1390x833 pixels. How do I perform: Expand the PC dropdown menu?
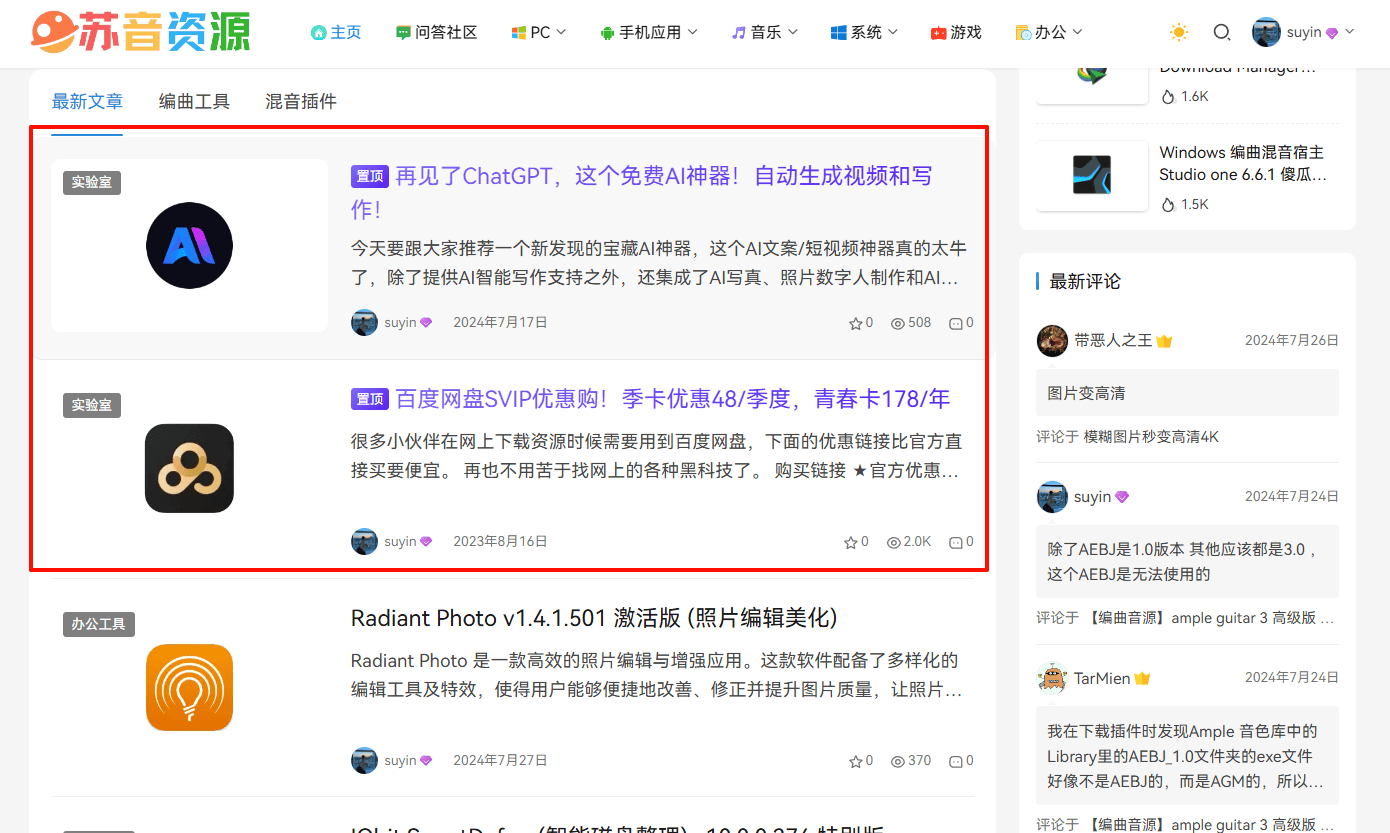[539, 32]
